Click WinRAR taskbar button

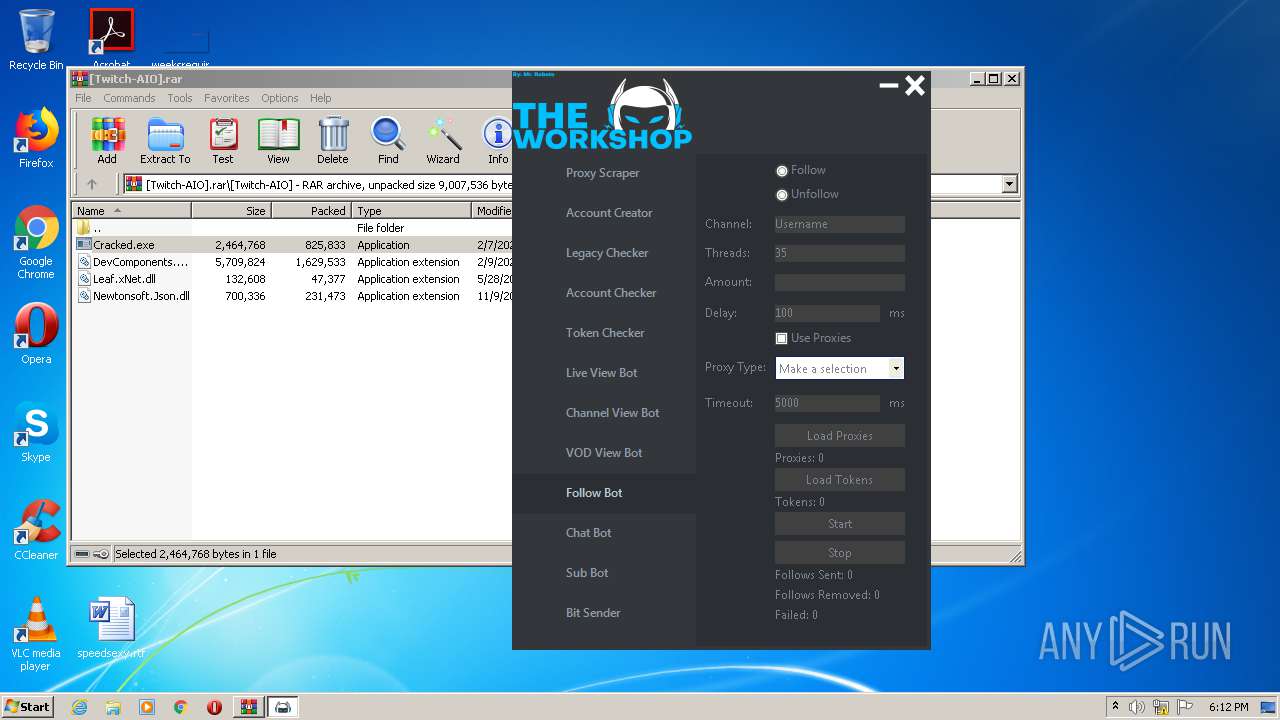(x=248, y=707)
